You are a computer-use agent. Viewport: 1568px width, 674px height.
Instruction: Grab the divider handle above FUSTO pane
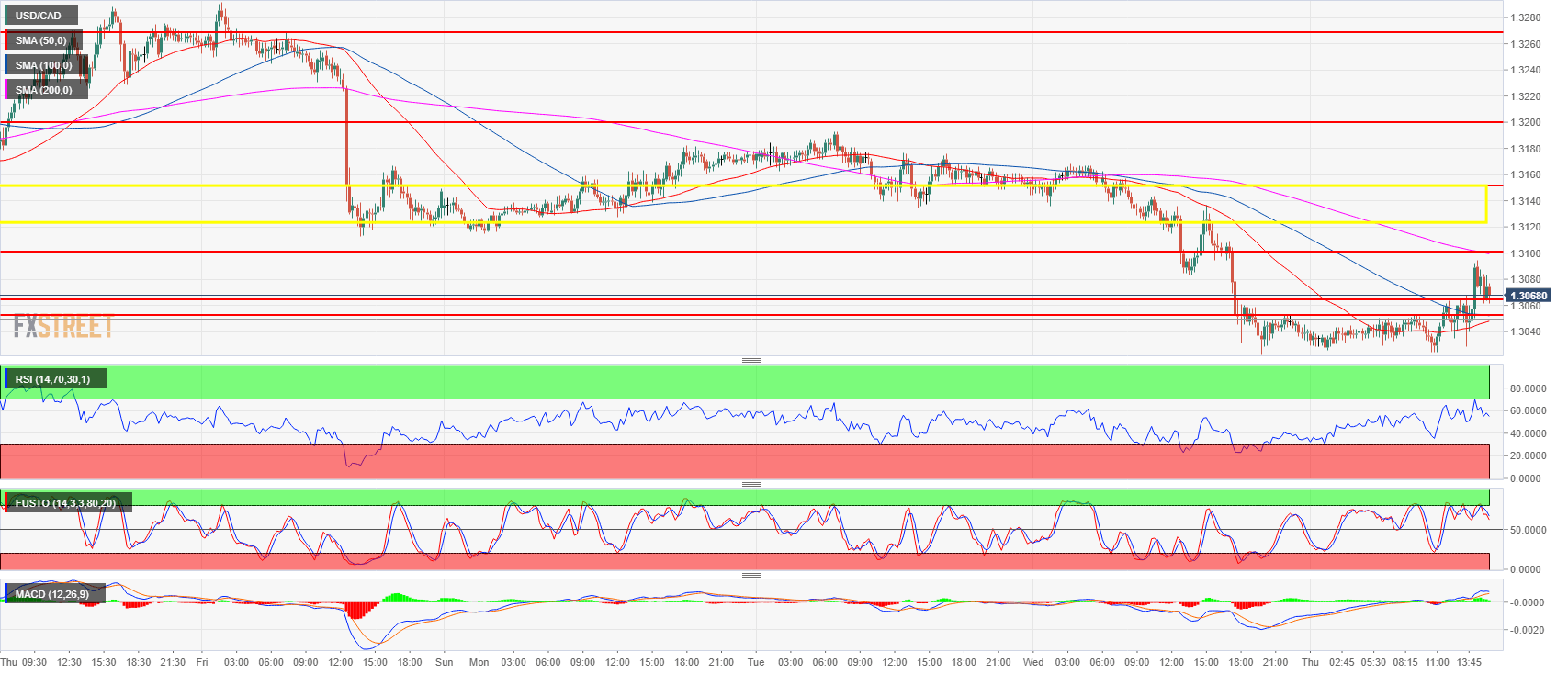(751, 484)
